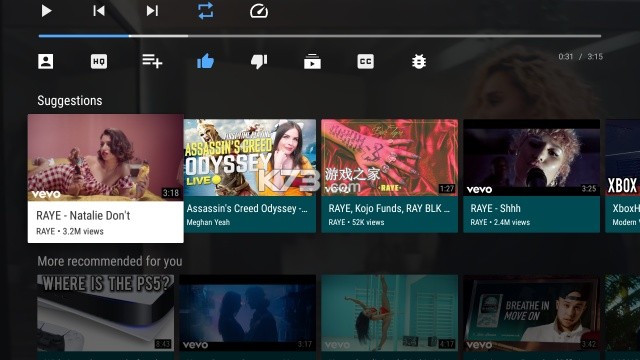
Task: Skip to next track
Action: [152, 11]
